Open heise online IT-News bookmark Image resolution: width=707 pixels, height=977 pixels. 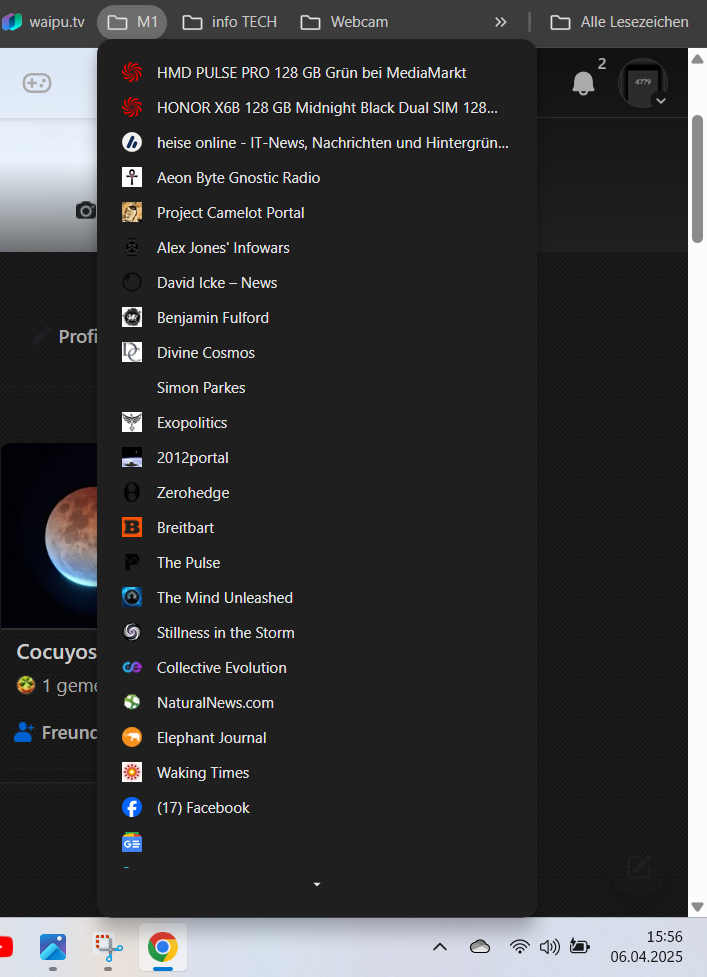pyautogui.click(x=316, y=143)
